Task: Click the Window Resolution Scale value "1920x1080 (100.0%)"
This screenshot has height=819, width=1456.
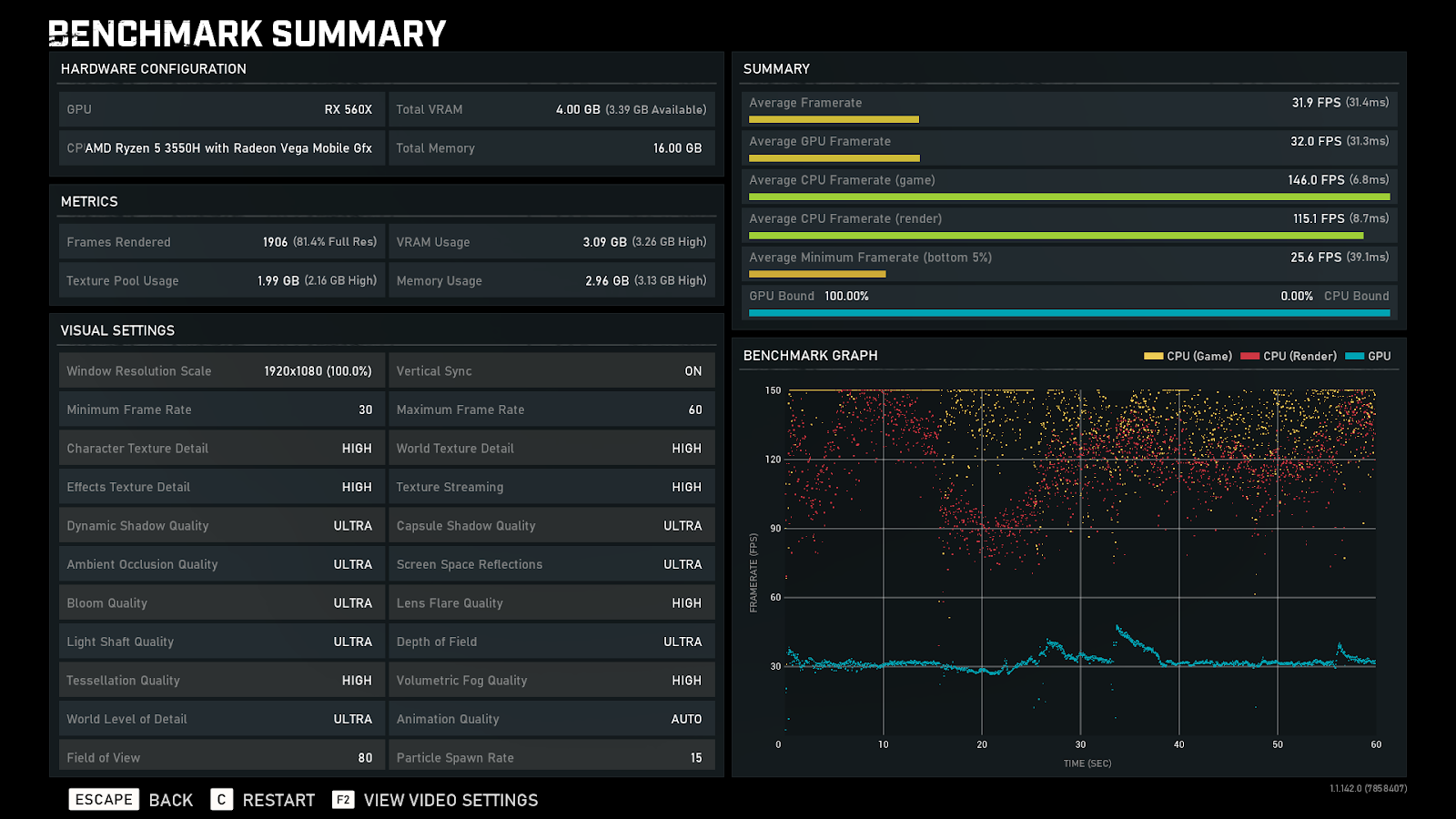Action: (318, 371)
